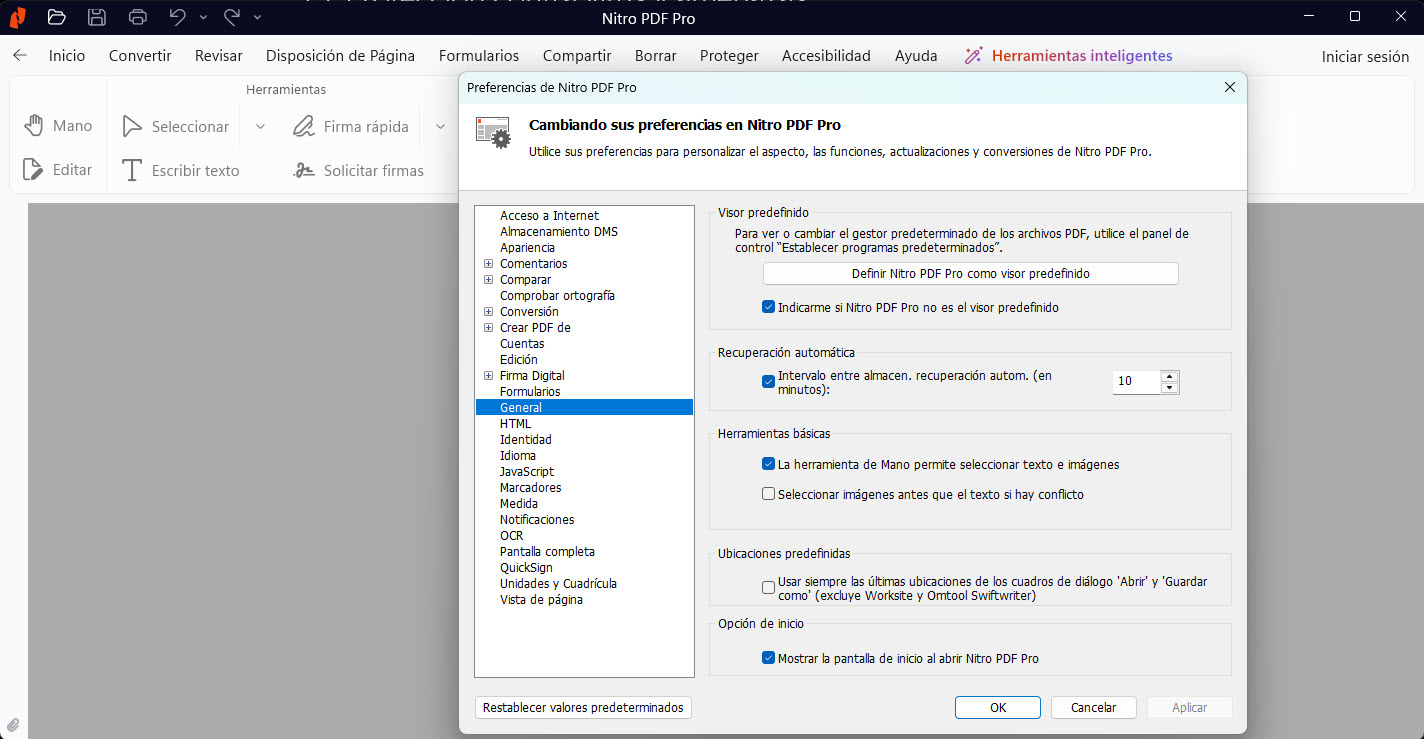Open a file with the folder icon

(56, 17)
